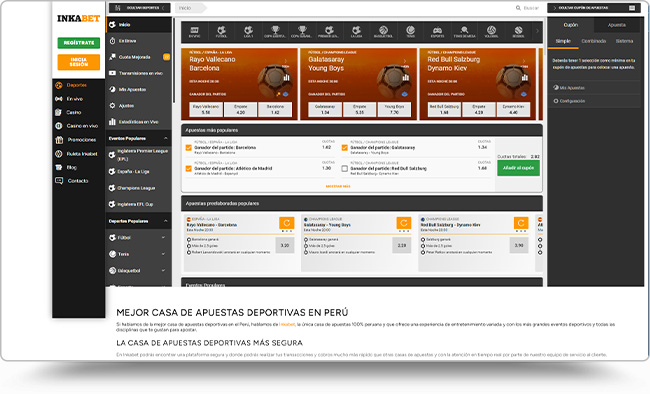Viewport: 650px width, 394px height.
Task: Open the Voleibol icon in sports bar
Action: [491, 32]
